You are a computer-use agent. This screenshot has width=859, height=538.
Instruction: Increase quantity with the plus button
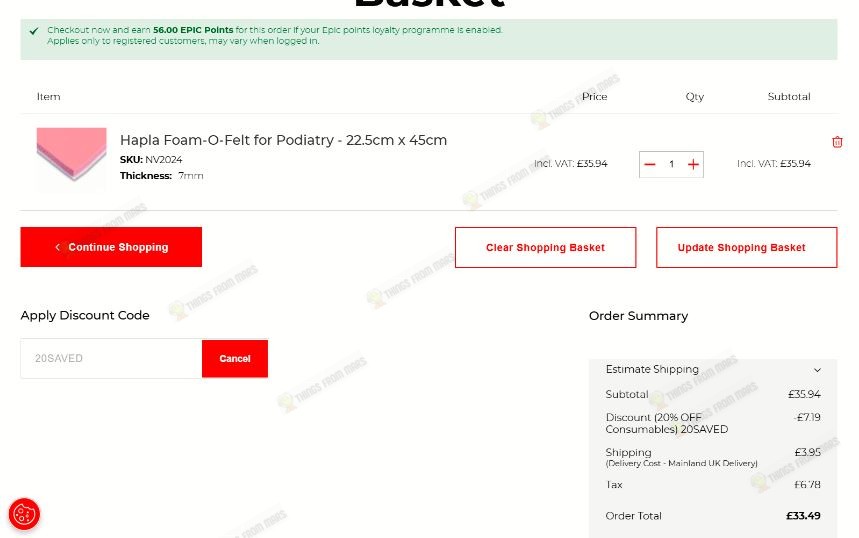point(693,164)
